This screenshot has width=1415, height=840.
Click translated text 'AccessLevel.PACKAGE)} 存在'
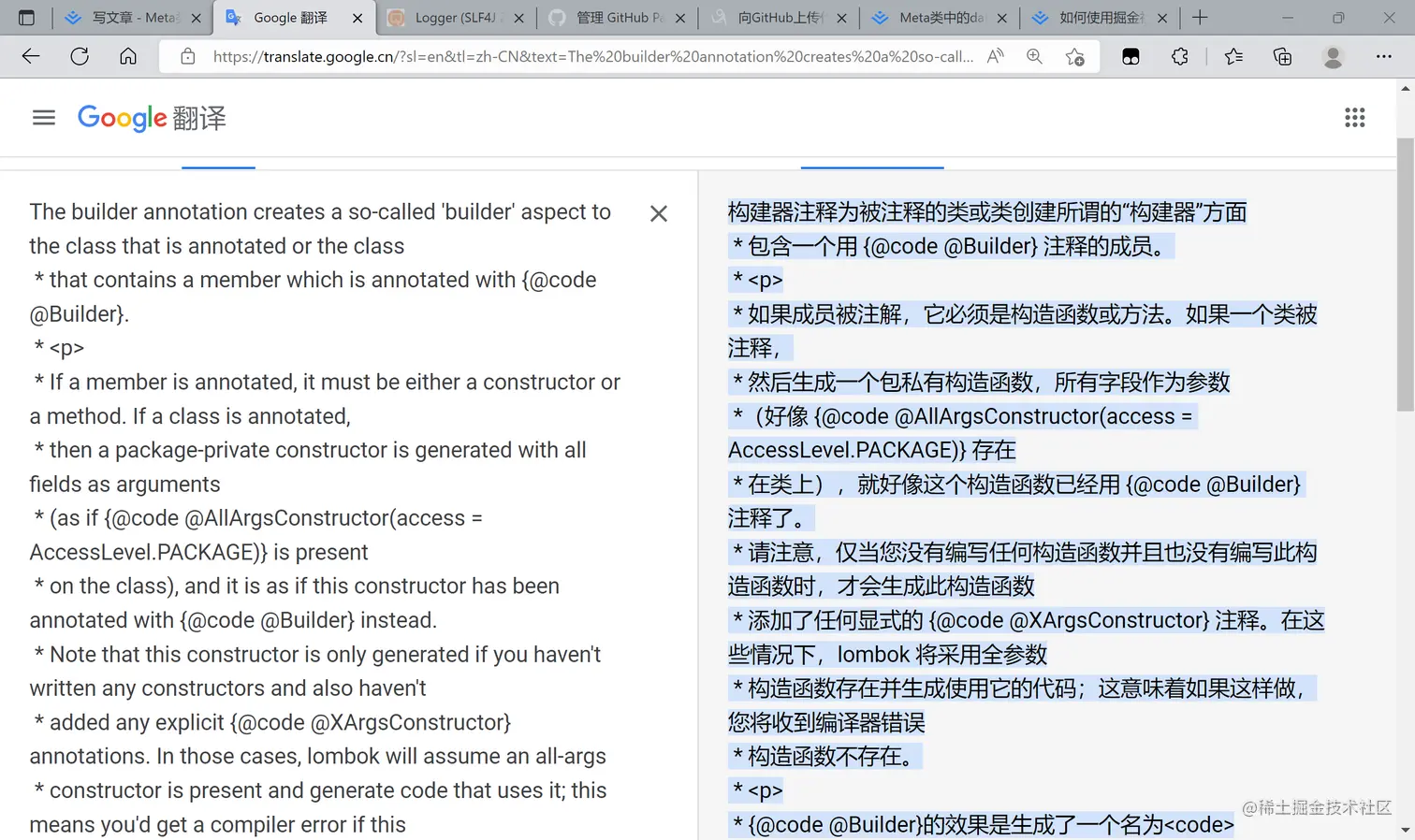(871, 450)
